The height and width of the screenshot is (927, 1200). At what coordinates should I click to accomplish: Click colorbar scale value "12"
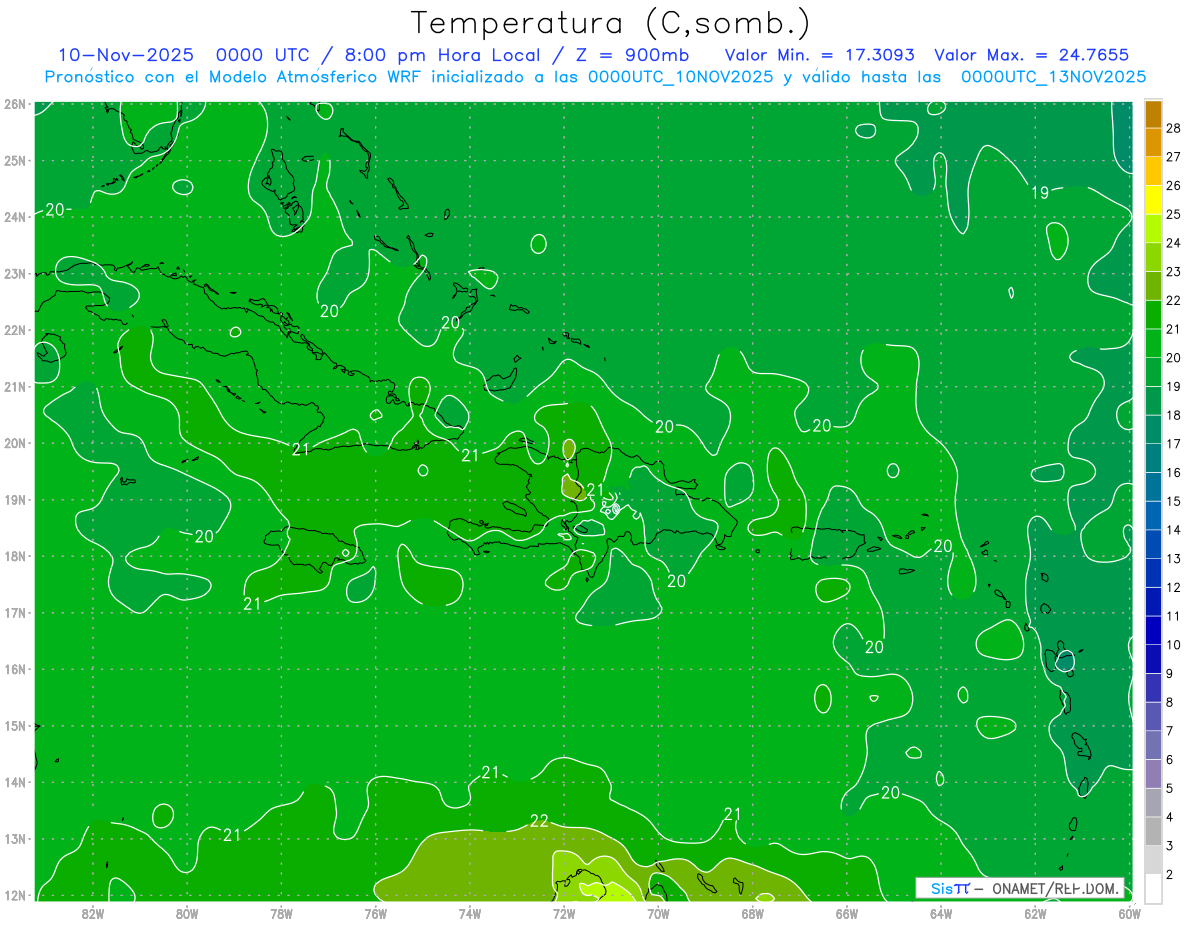pos(1174,588)
